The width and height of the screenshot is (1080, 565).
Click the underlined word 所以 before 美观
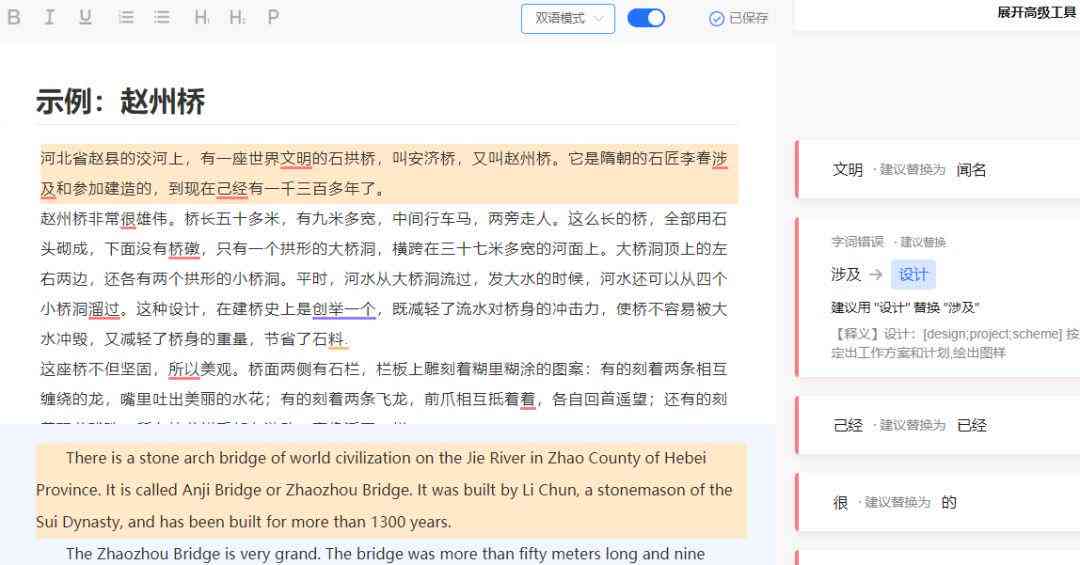[184, 369]
